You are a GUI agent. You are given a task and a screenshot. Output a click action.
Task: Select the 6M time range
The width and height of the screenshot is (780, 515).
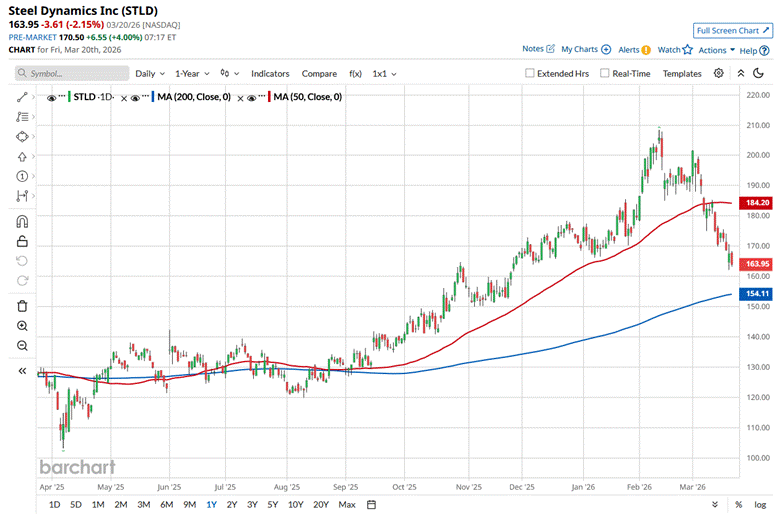point(166,504)
